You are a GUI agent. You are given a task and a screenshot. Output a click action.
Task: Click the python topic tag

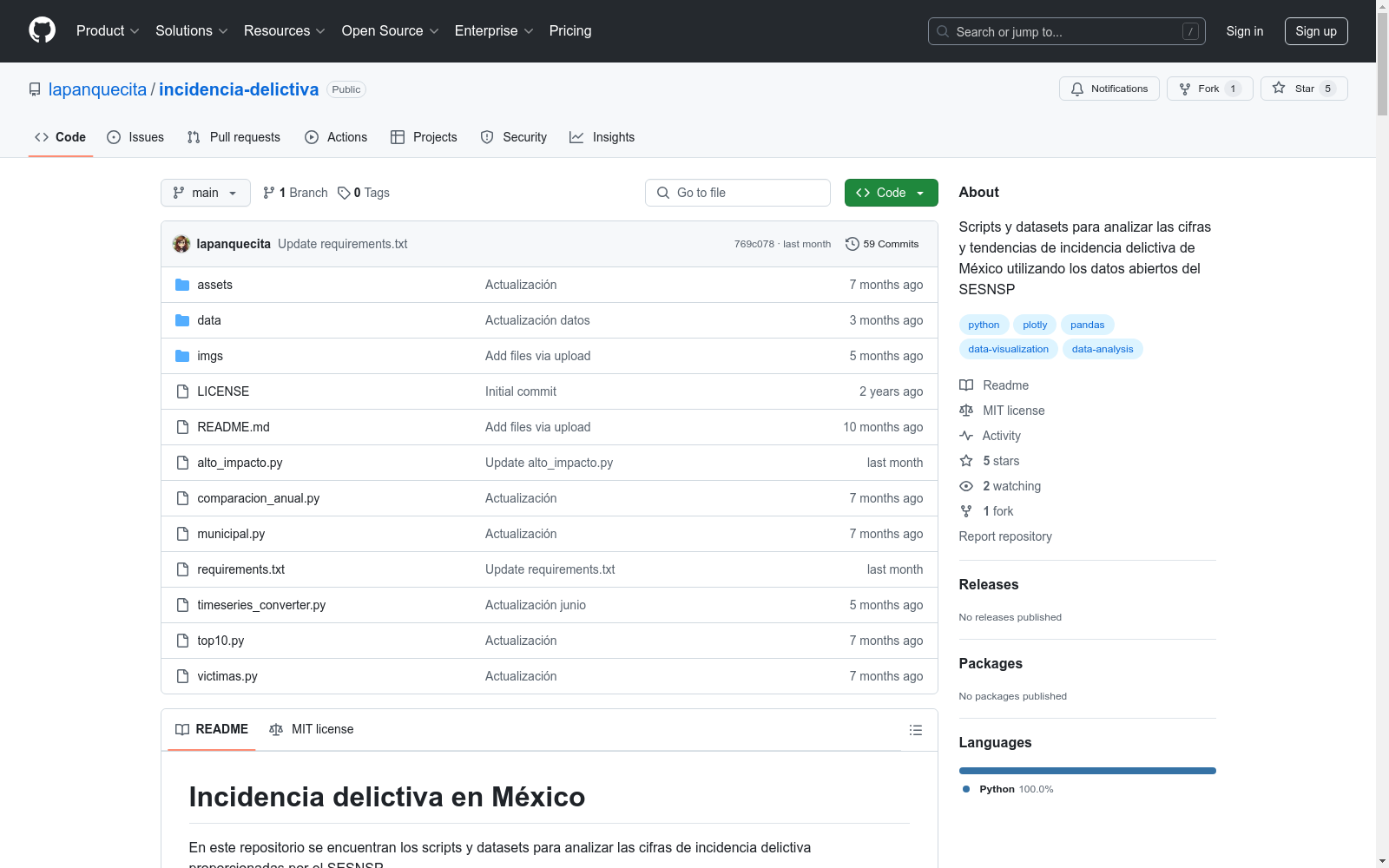(x=984, y=325)
